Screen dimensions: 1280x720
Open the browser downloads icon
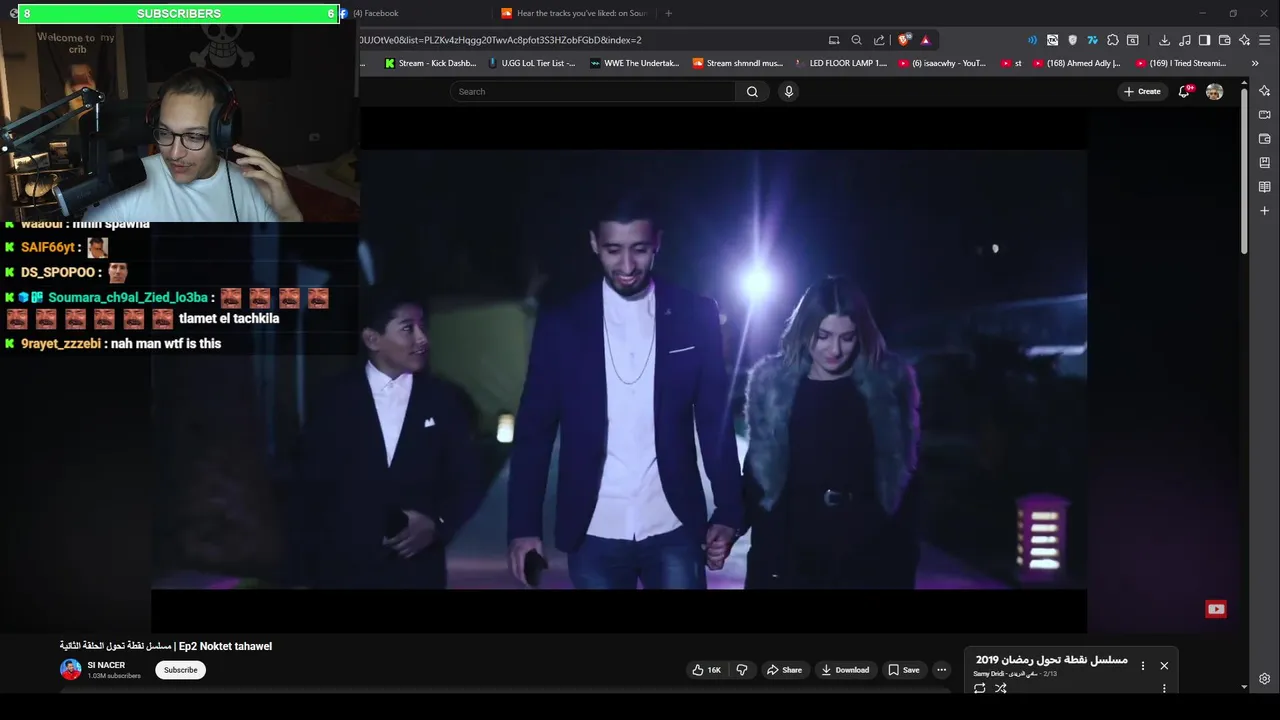tap(1164, 40)
